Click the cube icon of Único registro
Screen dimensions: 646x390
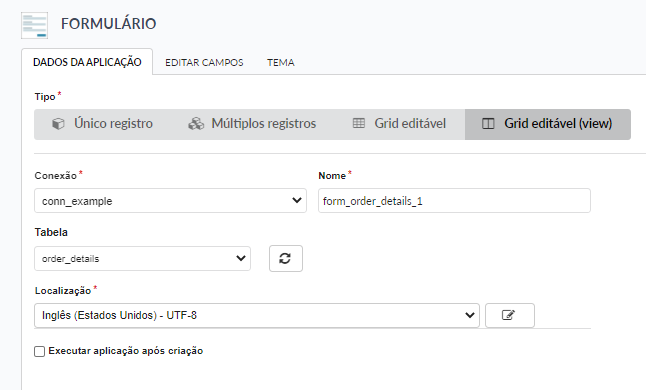(x=59, y=124)
